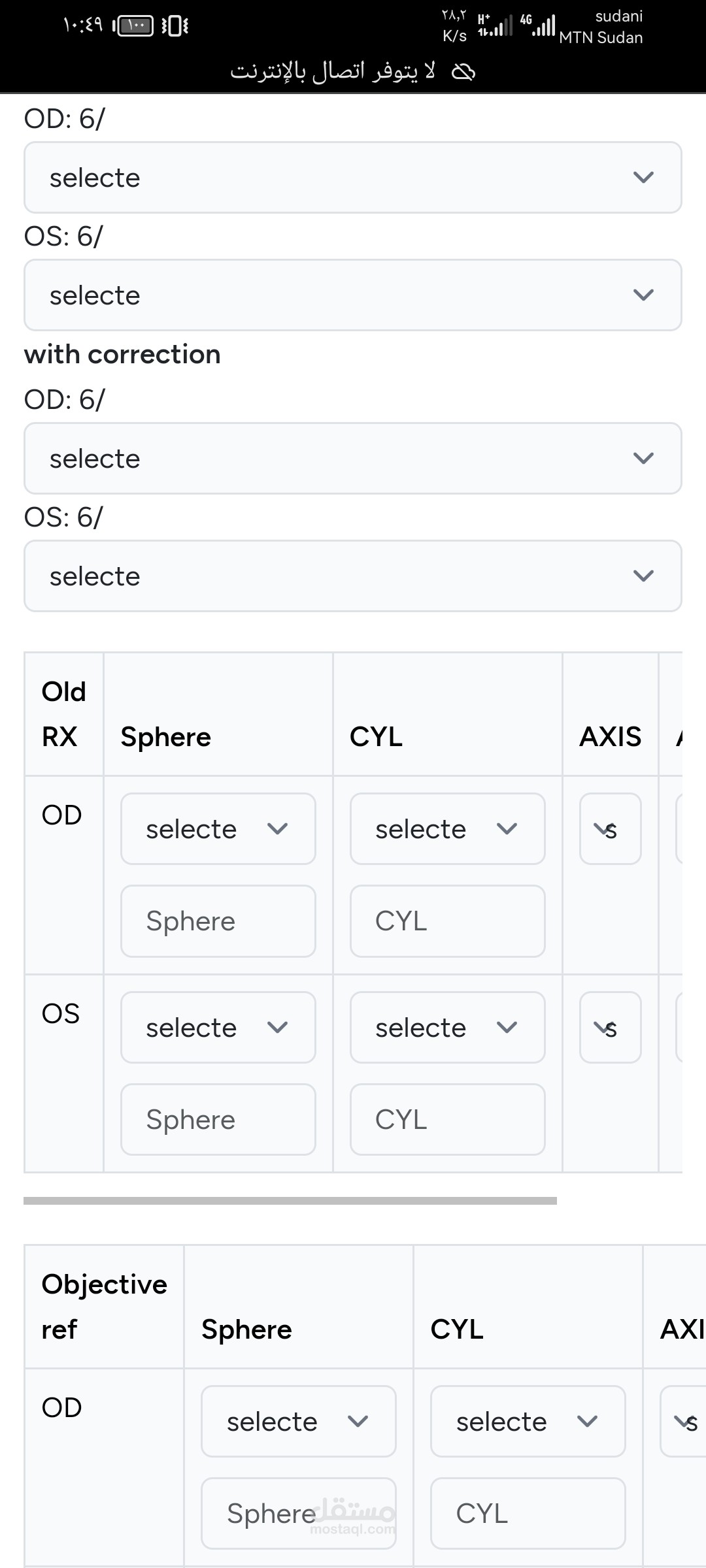Tap the battery icon in the status bar
Screen dimensions: 706x1568
[134, 25]
